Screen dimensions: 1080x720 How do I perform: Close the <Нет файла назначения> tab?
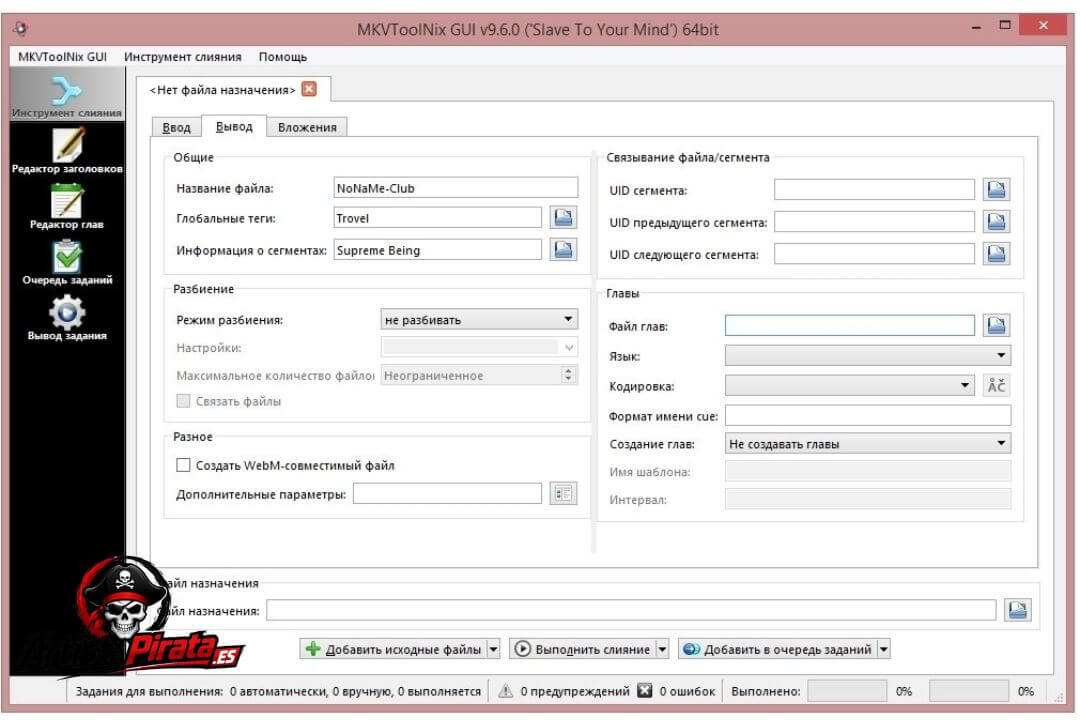pyautogui.click(x=309, y=90)
